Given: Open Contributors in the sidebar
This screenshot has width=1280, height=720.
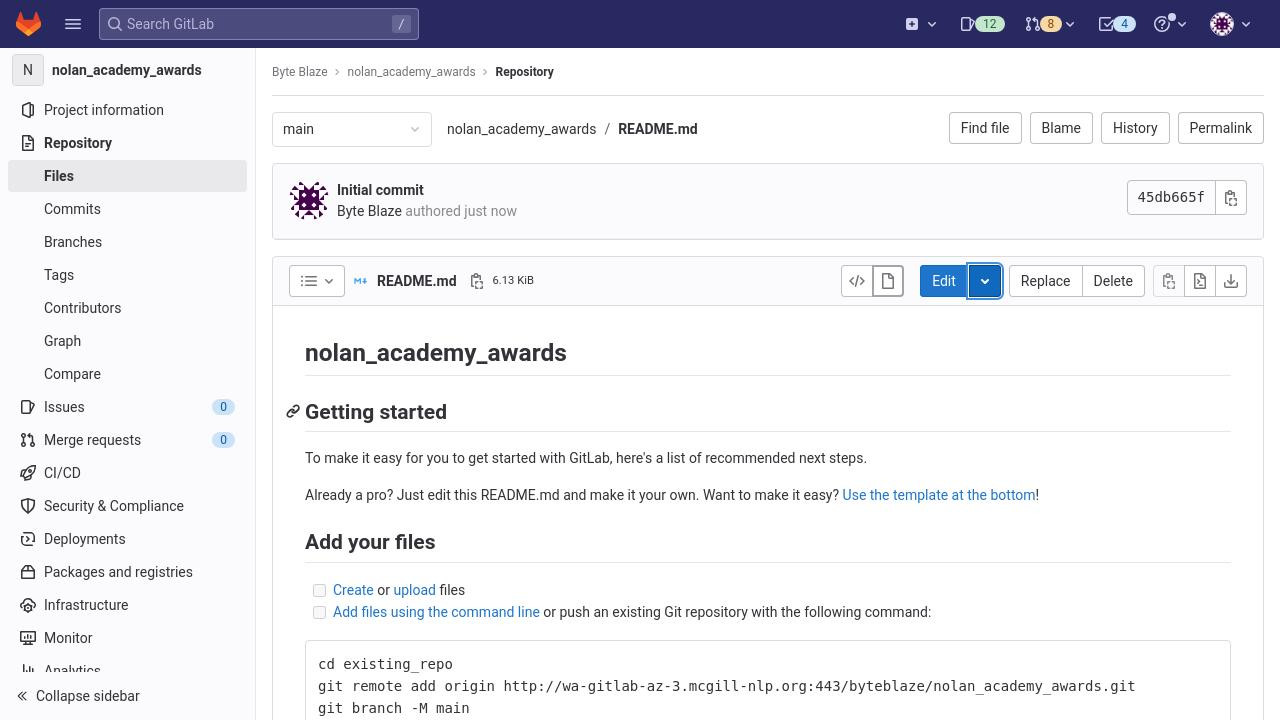Looking at the screenshot, I should pyautogui.click(x=128, y=308).
